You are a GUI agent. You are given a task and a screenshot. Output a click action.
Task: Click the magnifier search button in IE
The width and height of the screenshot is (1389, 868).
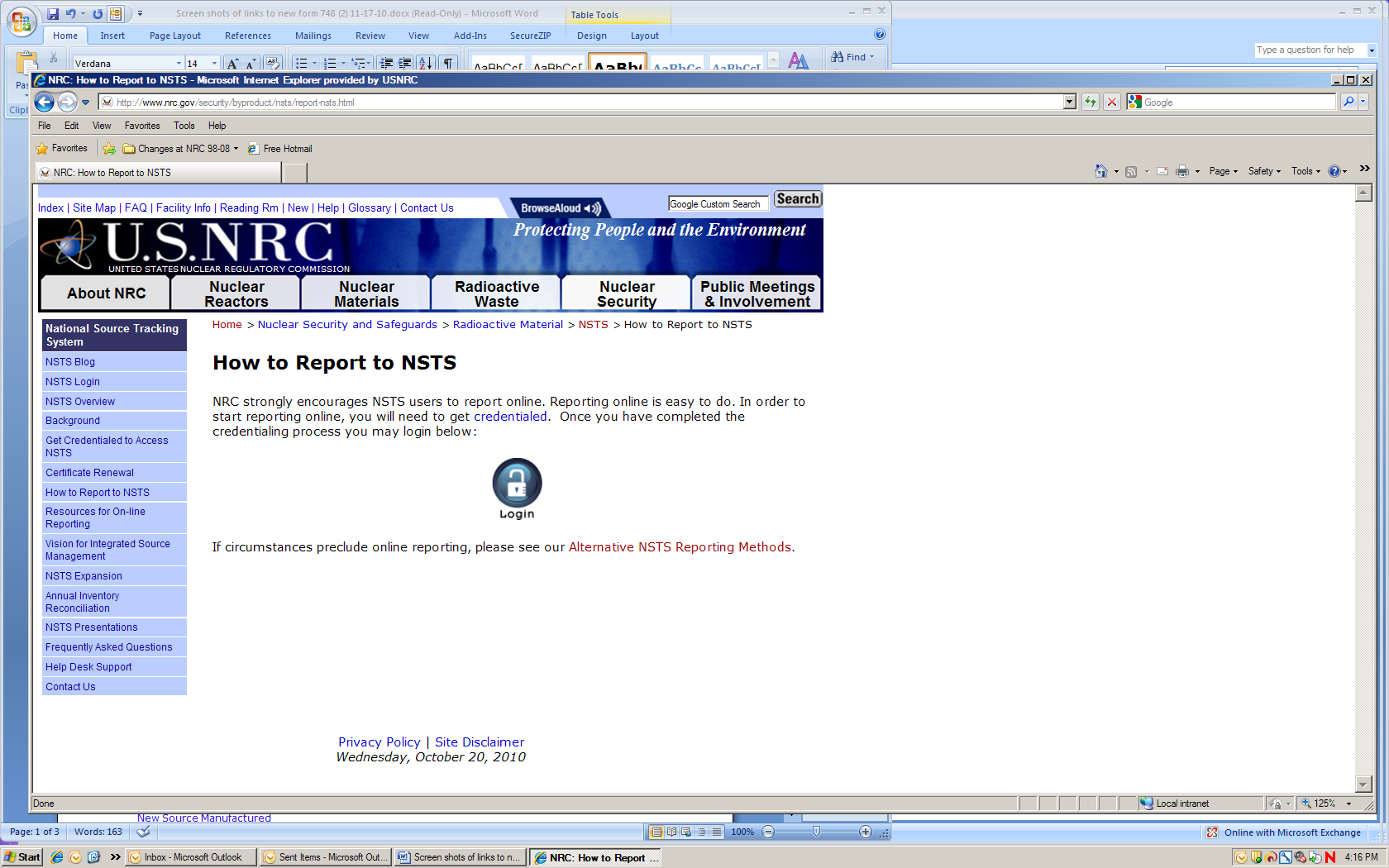tap(1348, 102)
